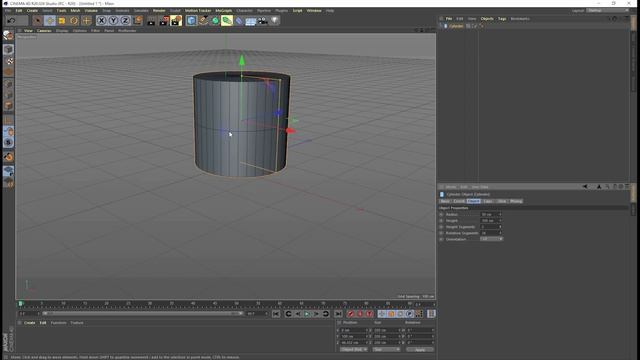
Task: Select the Cylinder object in Object Manager
Action: pyautogui.click(x=456, y=26)
